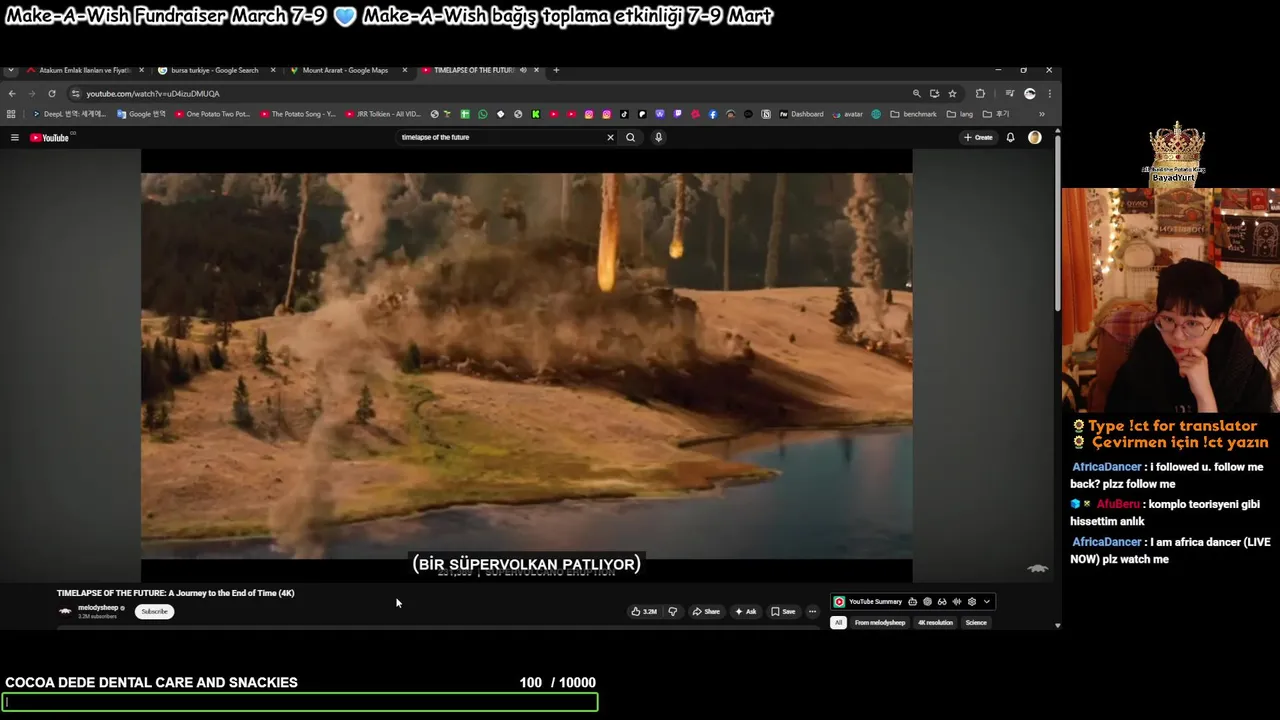Switch to the Atakum Emlak İlanları tab
The height and width of the screenshot is (720, 1280).
(85, 70)
